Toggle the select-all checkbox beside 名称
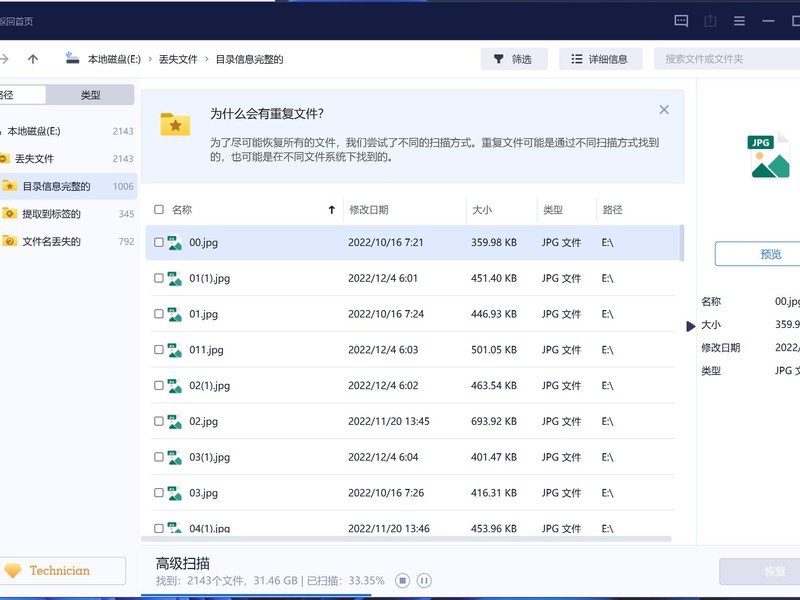 point(159,210)
